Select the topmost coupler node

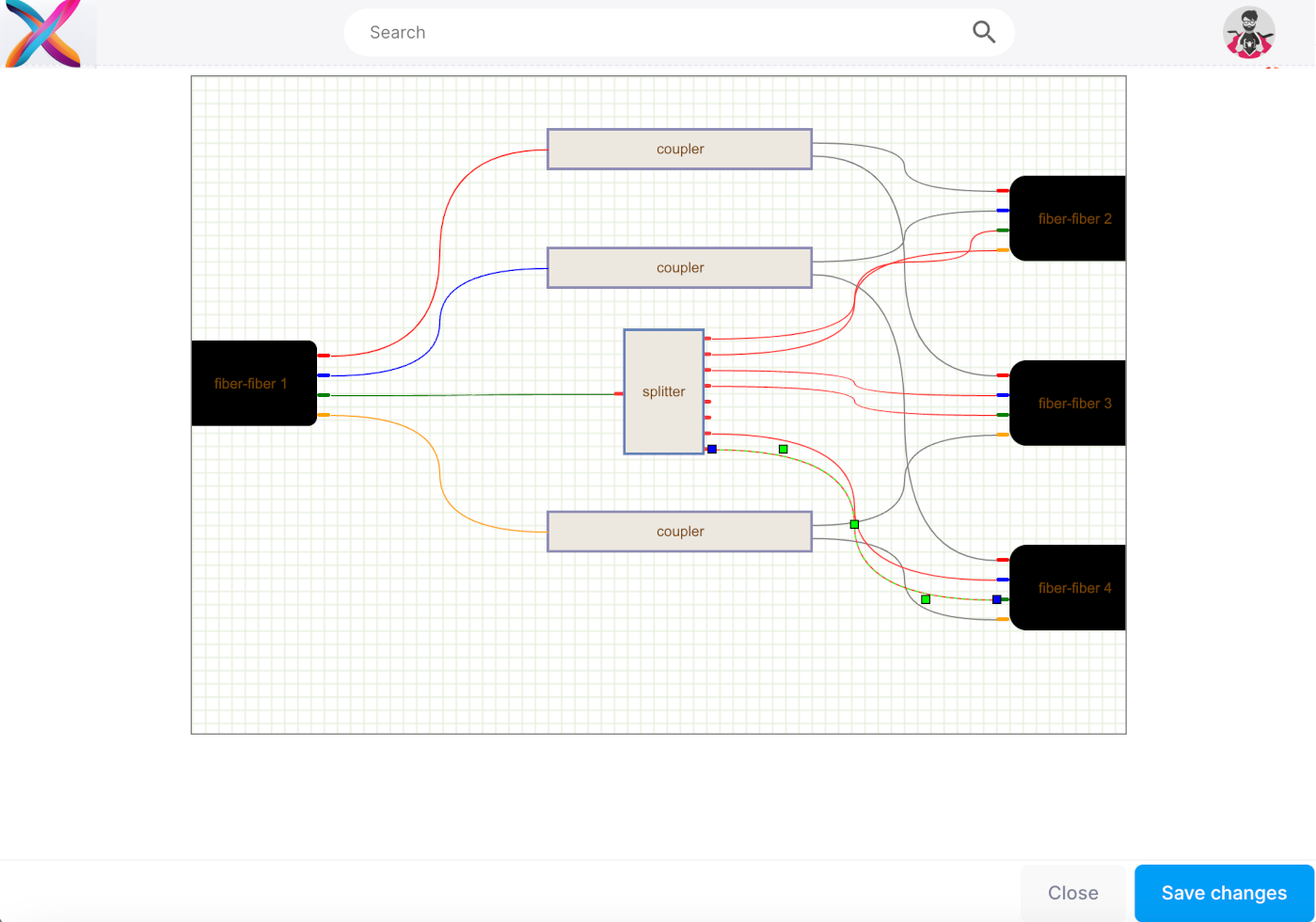tap(679, 149)
